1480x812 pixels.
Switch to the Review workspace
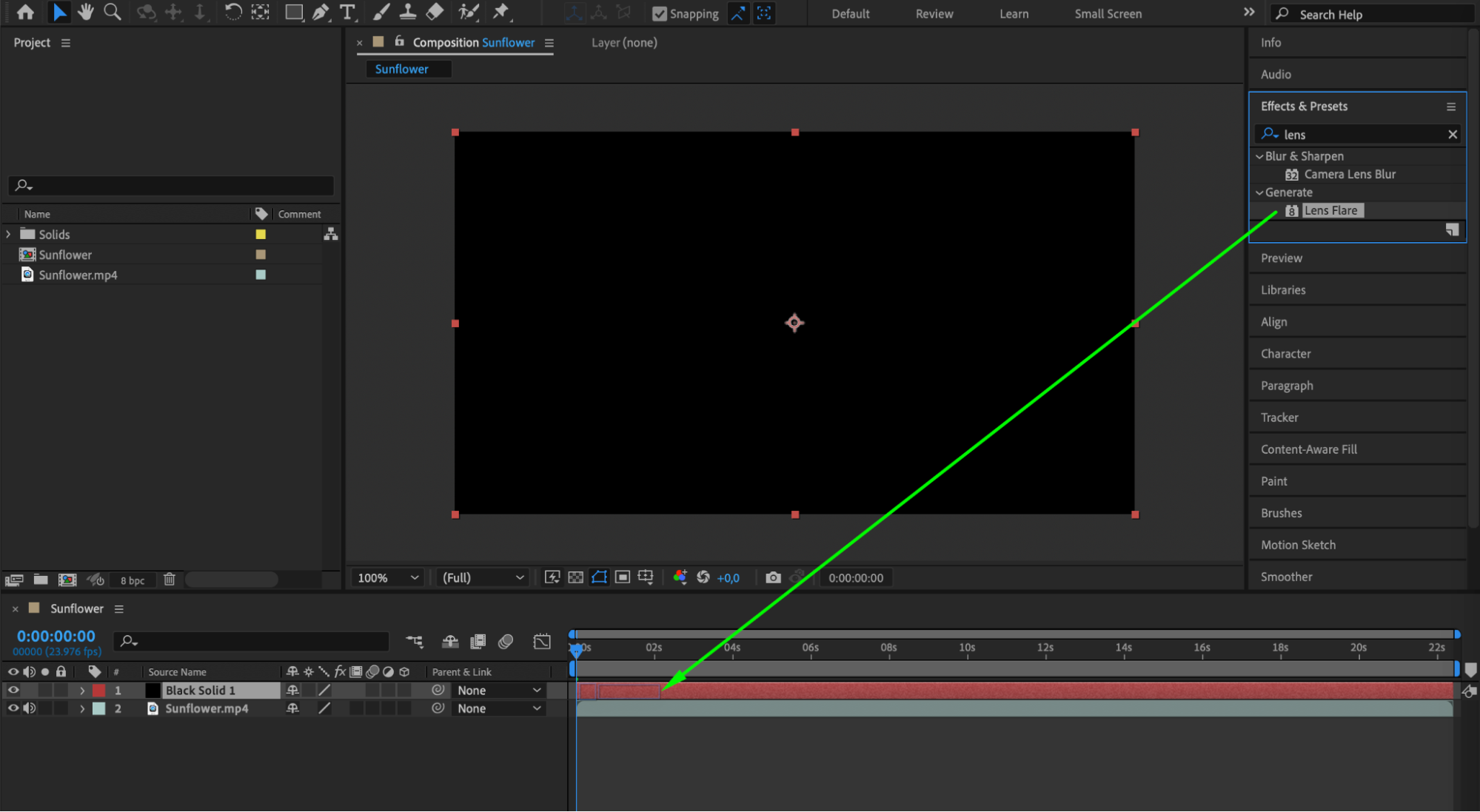(934, 13)
